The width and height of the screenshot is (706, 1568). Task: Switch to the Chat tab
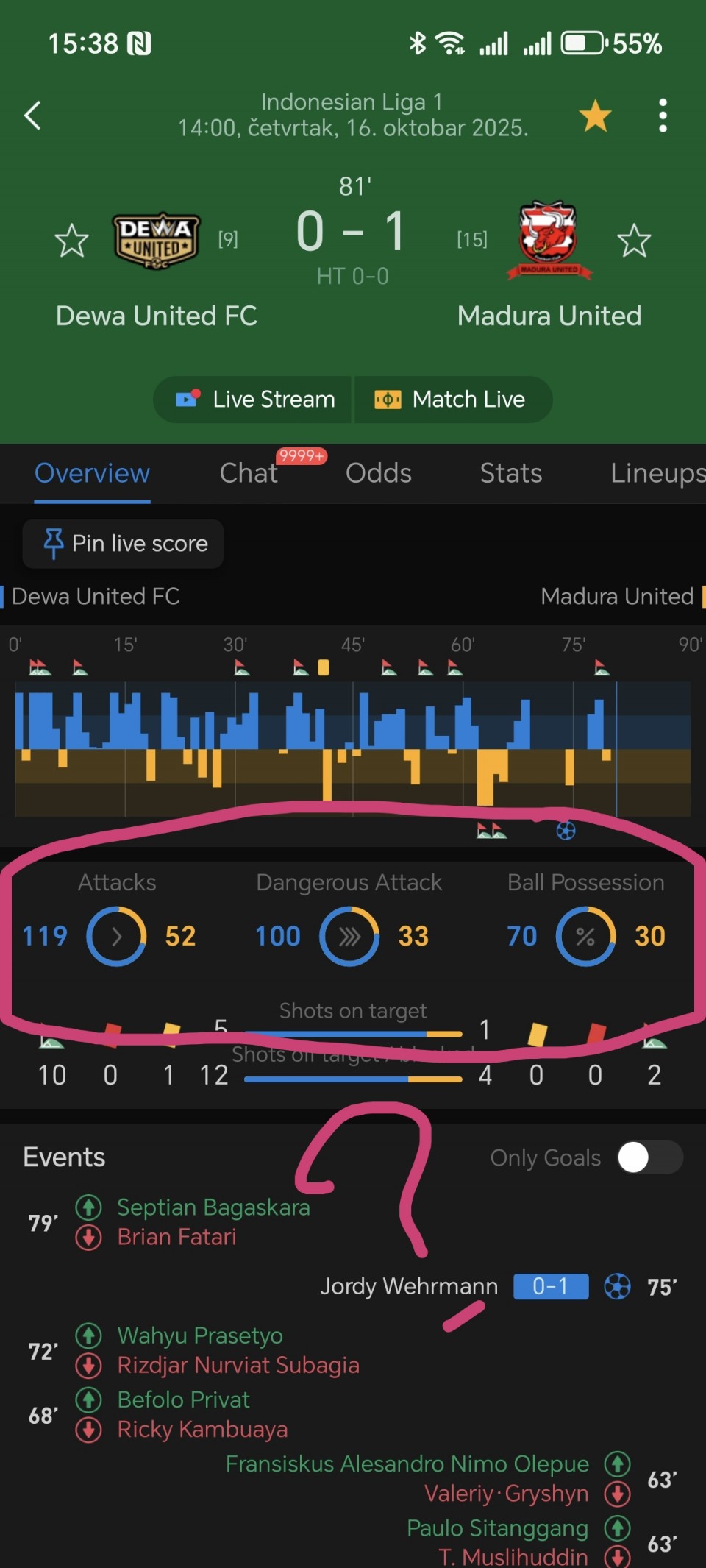pyautogui.click(x=249, y=473)
